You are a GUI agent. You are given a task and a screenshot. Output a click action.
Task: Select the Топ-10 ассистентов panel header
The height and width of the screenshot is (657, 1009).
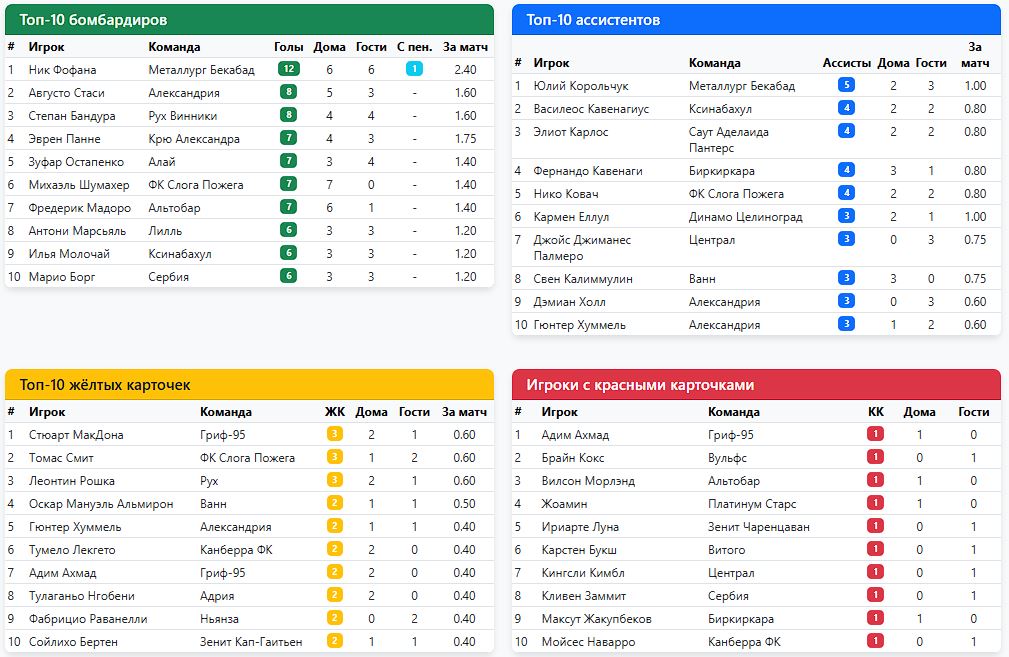coord(756,20)
